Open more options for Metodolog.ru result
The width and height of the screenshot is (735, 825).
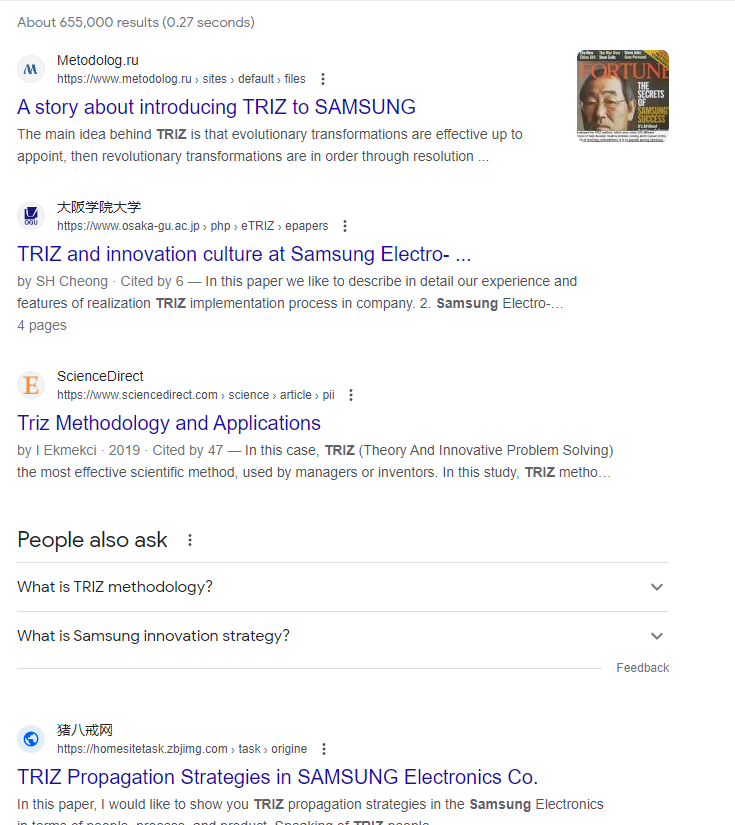pyautogui.click(x=323, y=79)
